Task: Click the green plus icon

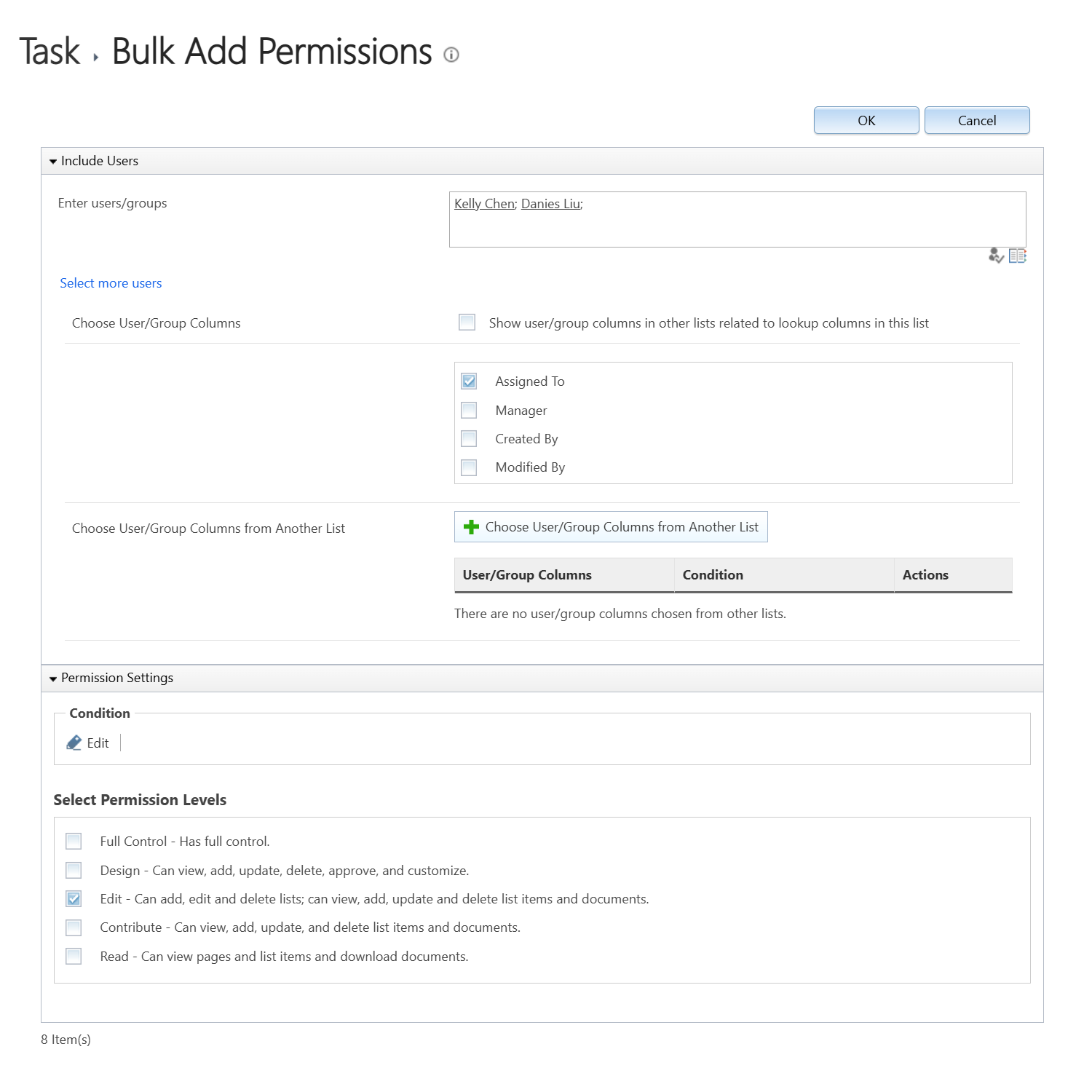Action: tap(471, 527)
